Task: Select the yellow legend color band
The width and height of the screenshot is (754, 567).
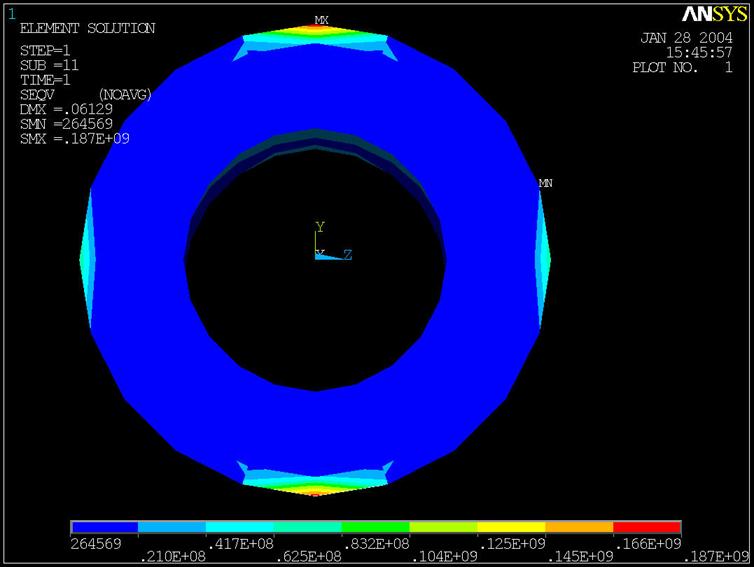Action: pyautogui.click(x=512, y=527)
